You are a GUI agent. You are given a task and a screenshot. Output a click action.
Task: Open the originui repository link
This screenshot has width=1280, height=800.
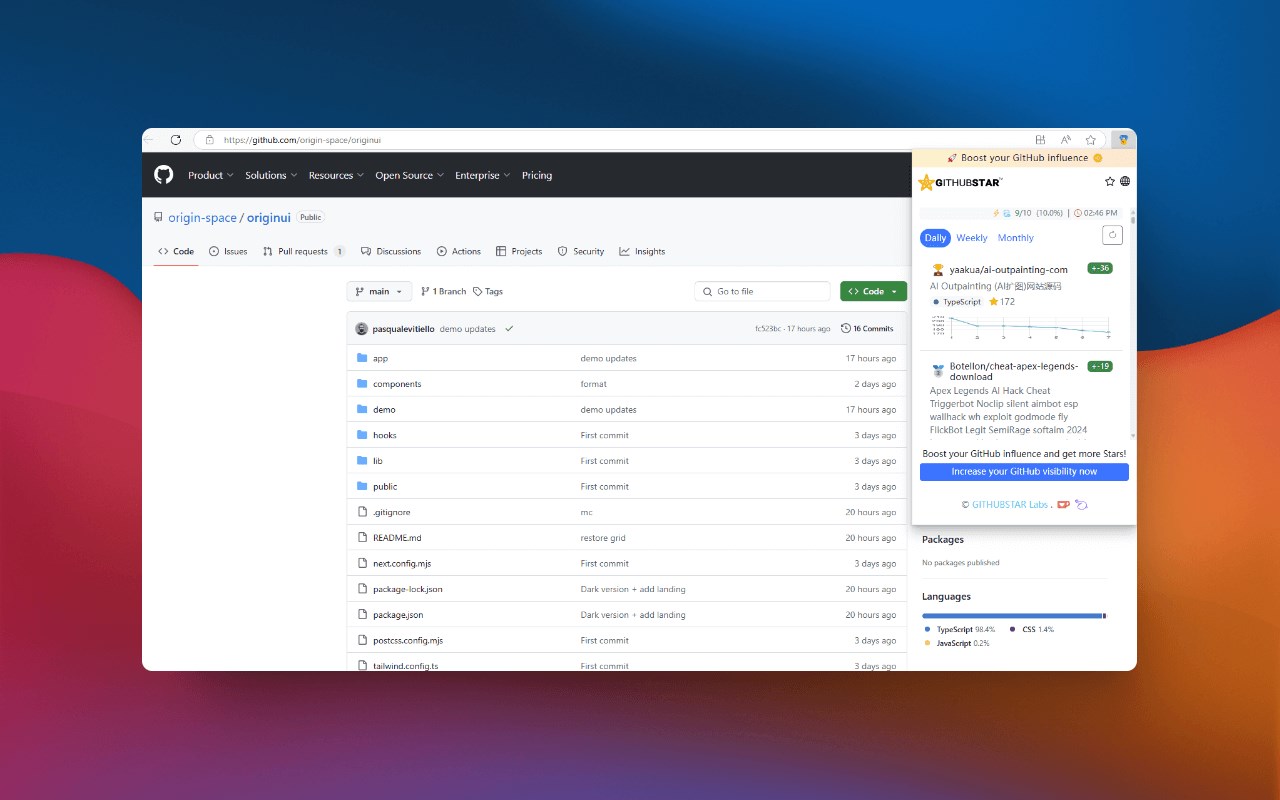(268, 217)
